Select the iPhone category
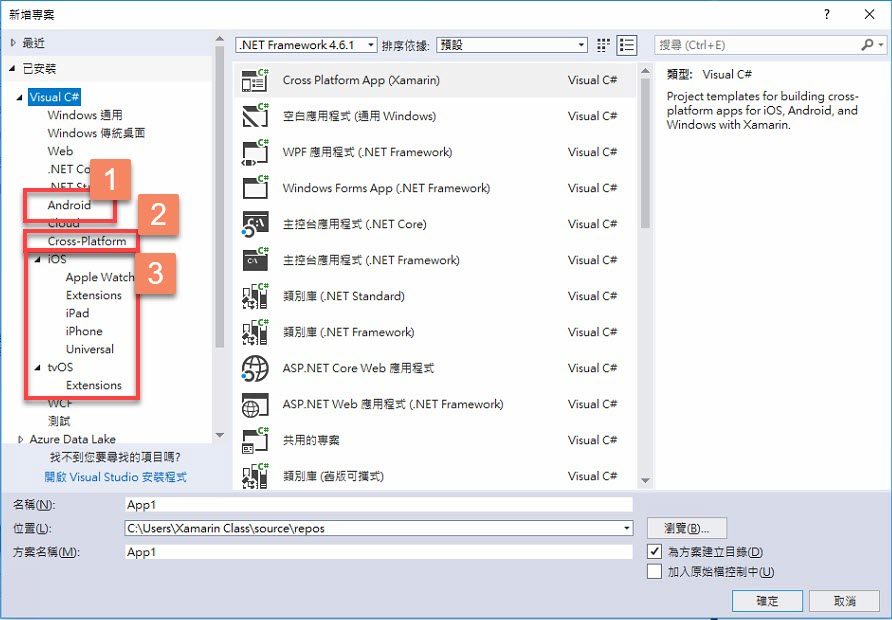Image resolution: width=892 pixels, height=620 pixels. [84, 331]
